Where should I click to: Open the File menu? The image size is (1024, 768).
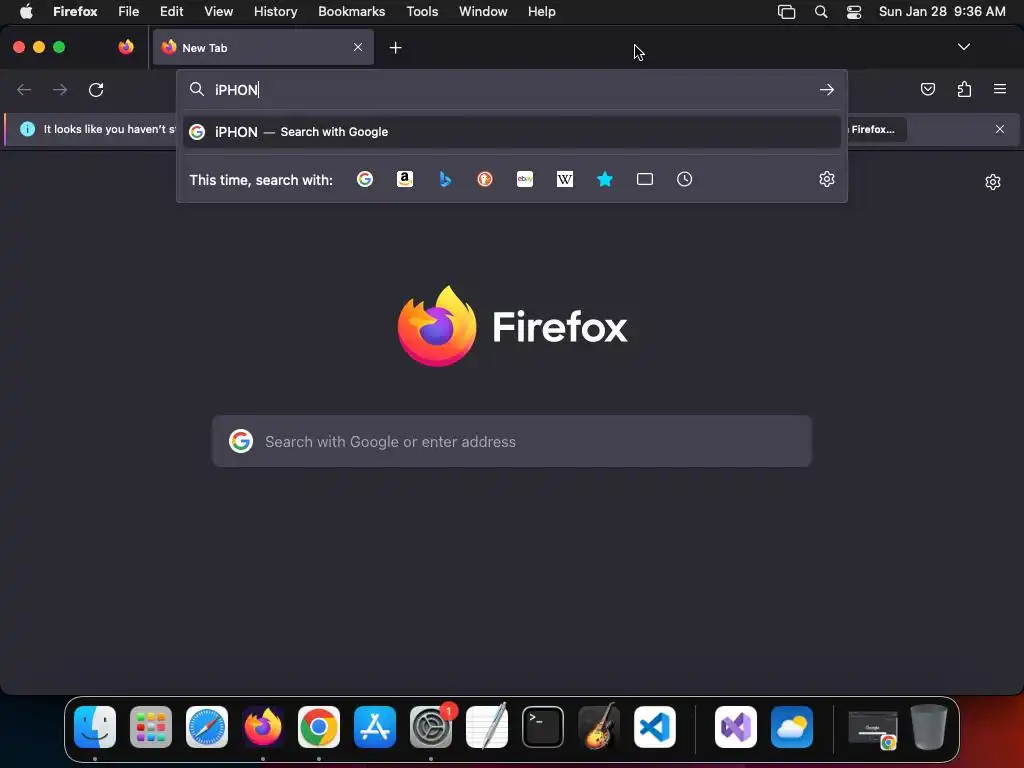[129, 11]
